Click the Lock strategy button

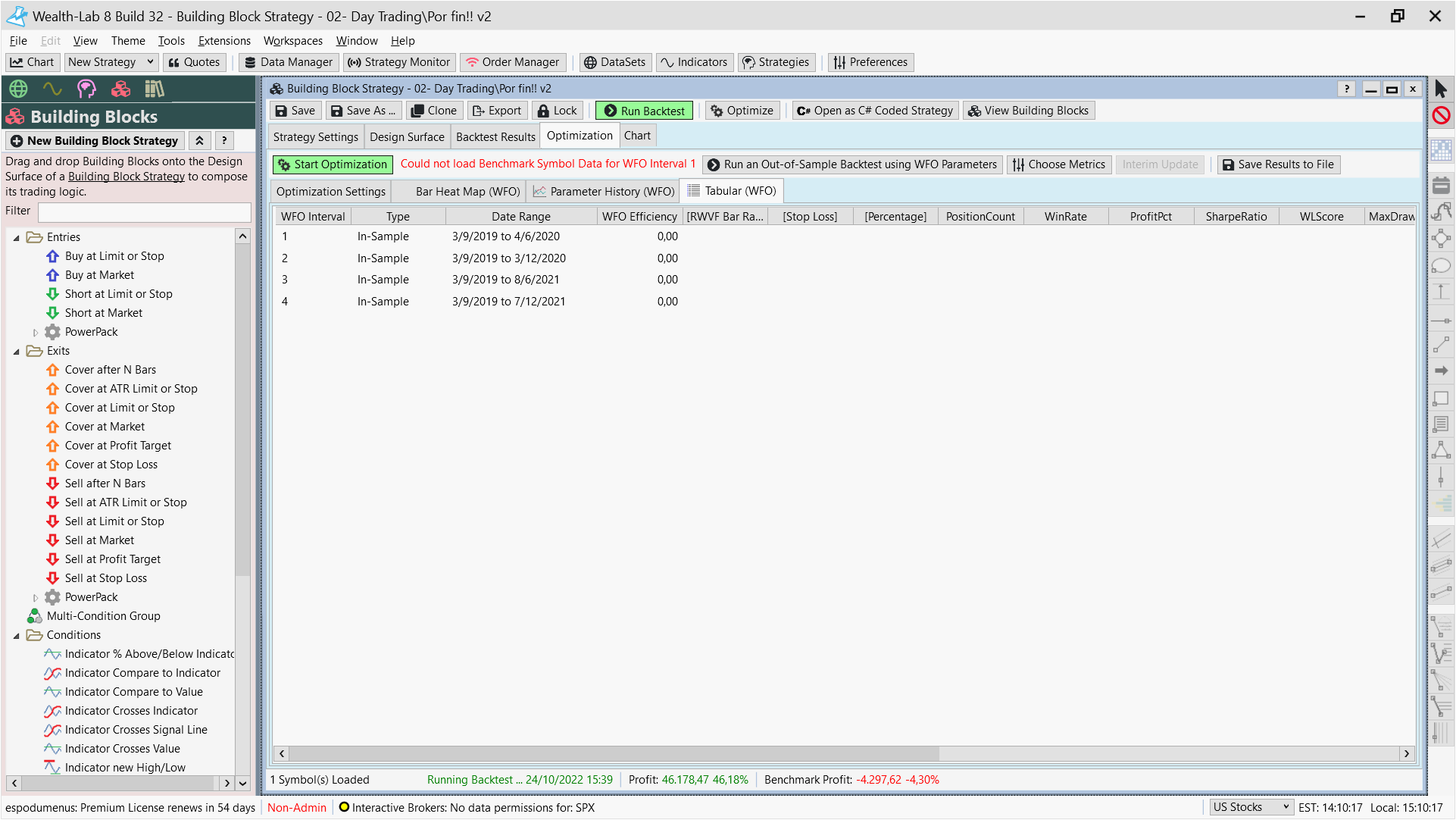(x=558, y=111)
